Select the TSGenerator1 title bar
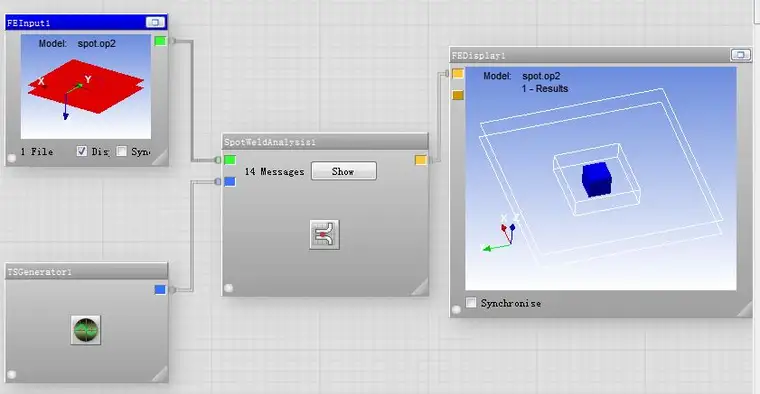 click(86, 271)
